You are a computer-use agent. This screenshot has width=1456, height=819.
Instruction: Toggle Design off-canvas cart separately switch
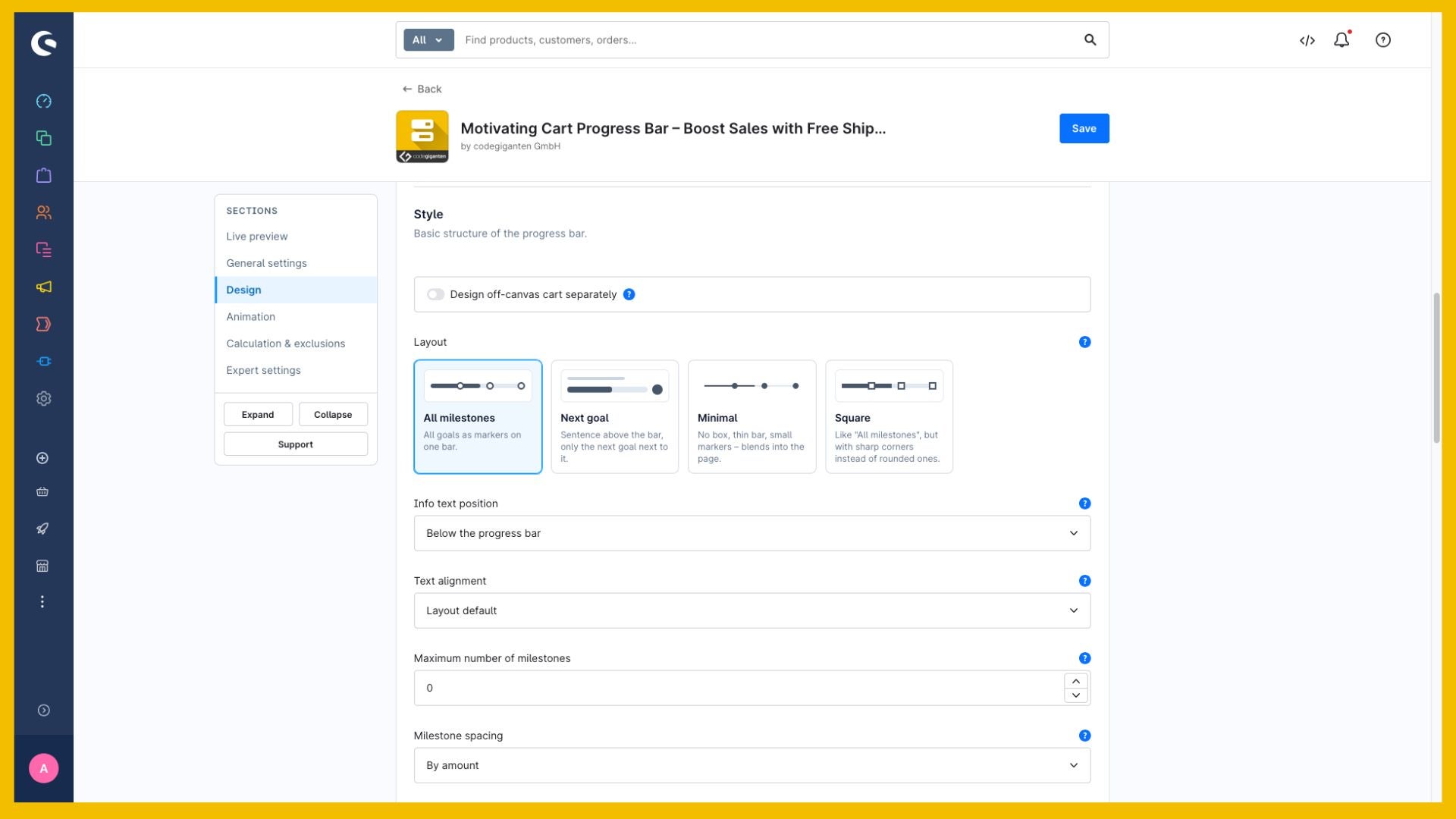tap(435, 294)
